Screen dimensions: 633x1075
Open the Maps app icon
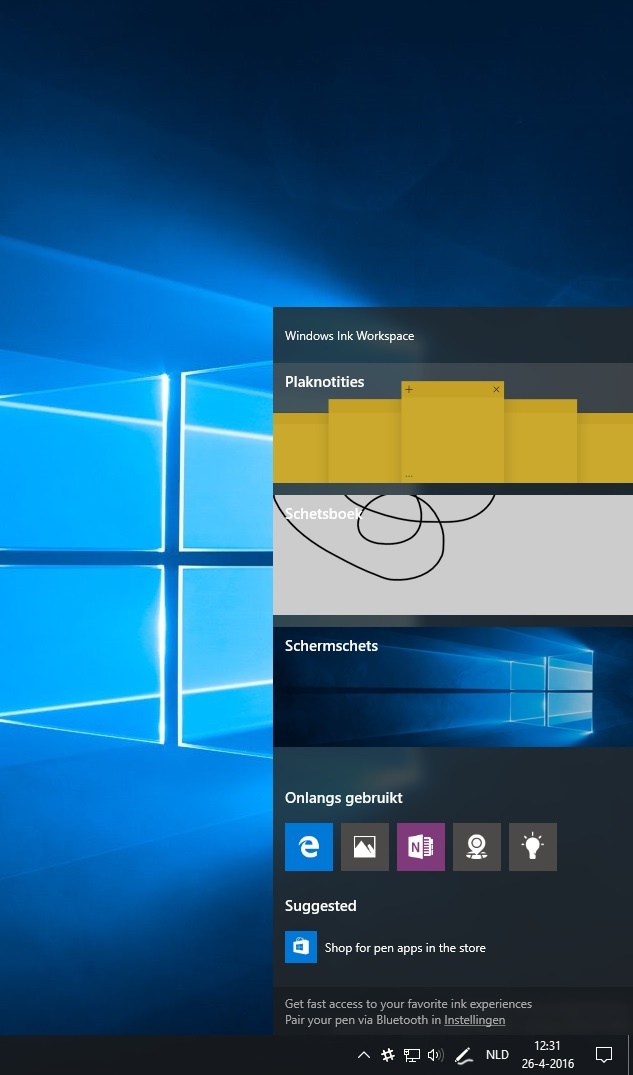(x=477, y=847)
